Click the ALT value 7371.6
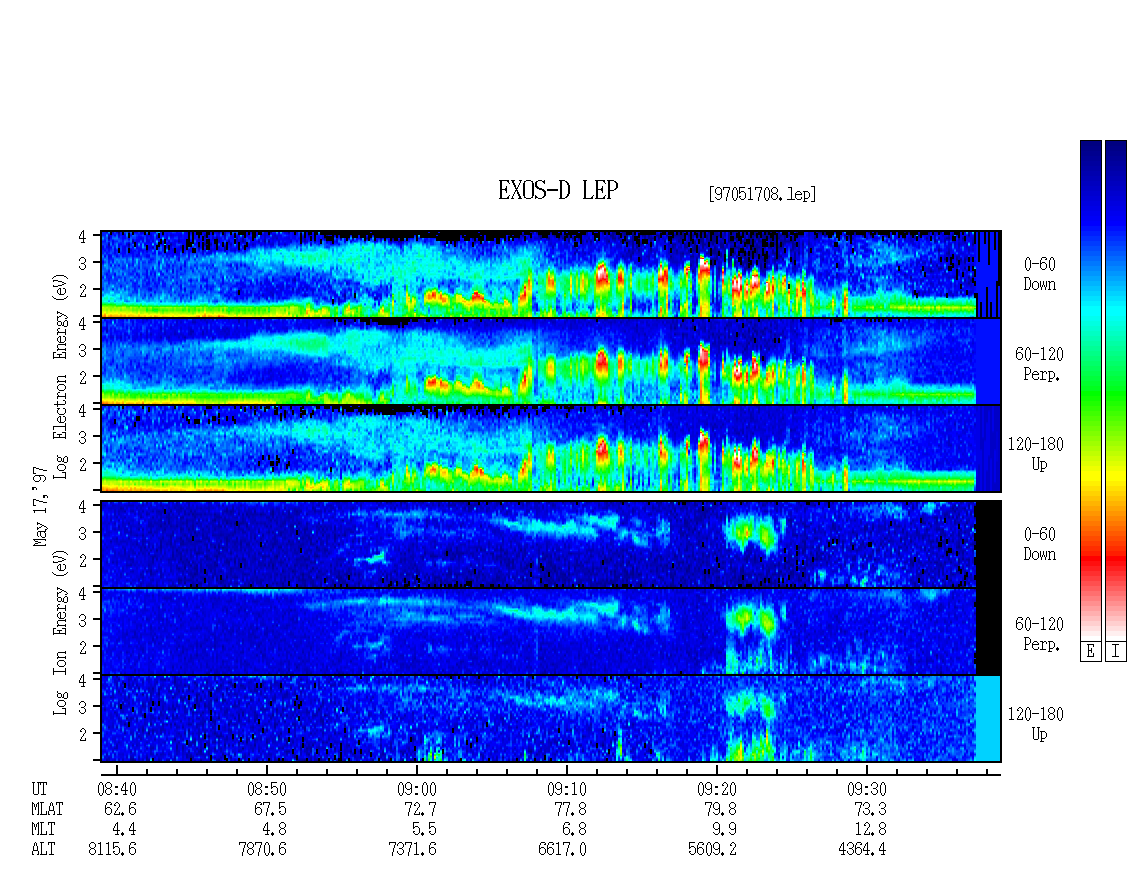Viewport: 1130px width, 875px height. click(x=412, y=850)
